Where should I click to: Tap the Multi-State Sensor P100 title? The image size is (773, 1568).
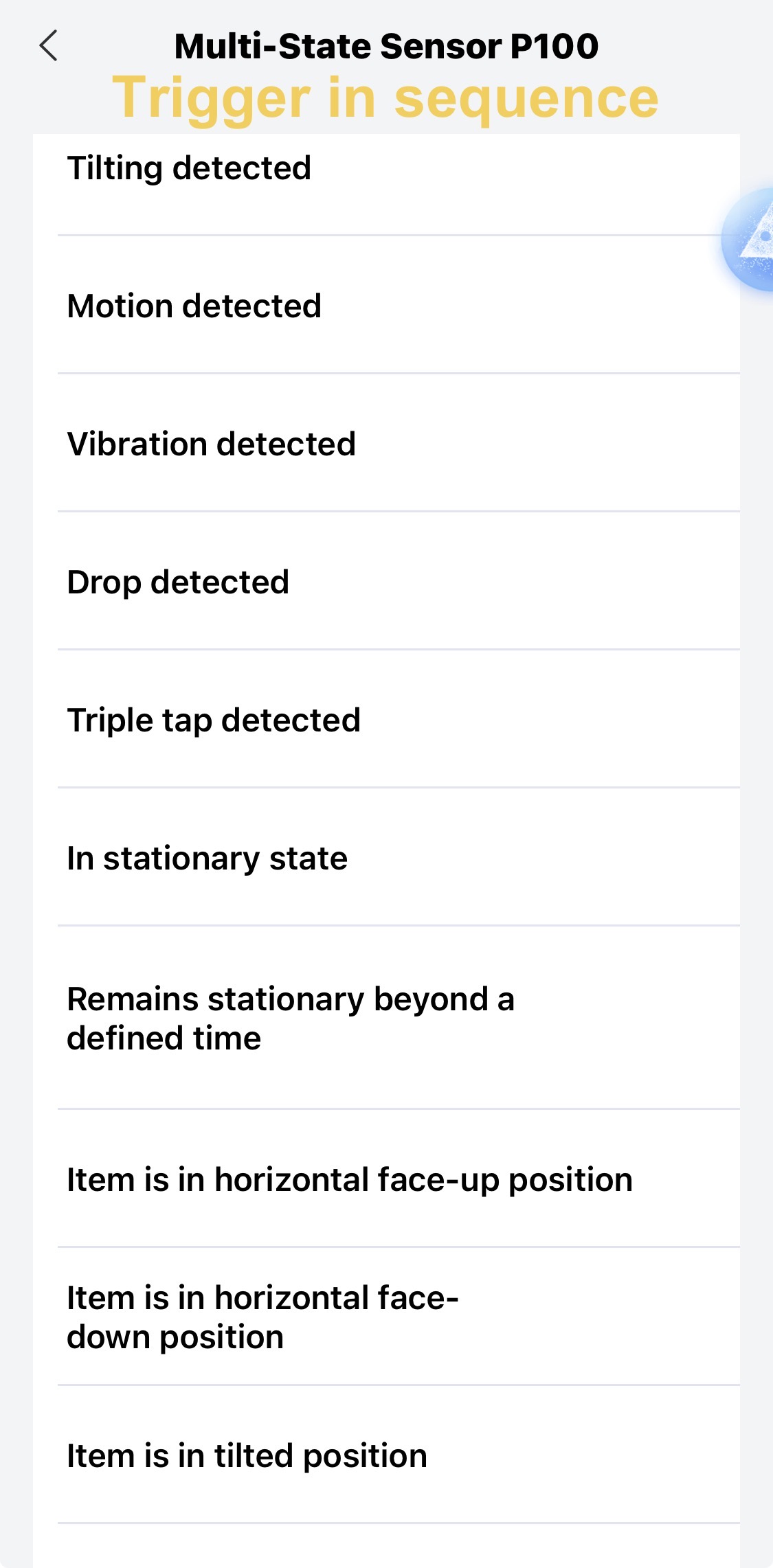pyautogui.click(x=386, y=47)
